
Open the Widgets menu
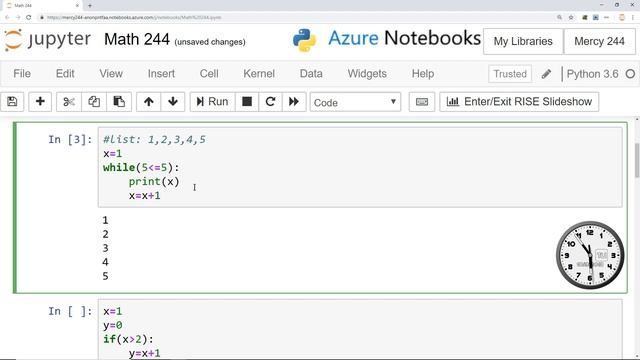[x=367, y=74]
